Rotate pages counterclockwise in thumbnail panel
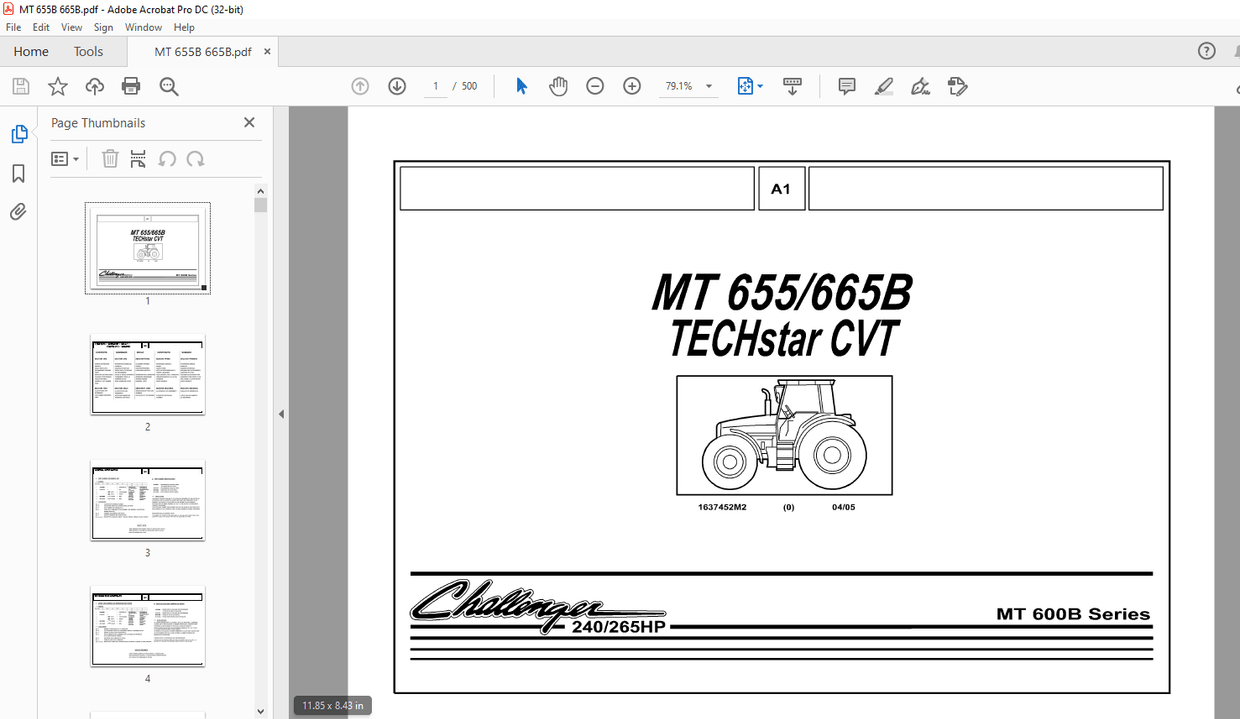This screenshot has width=1240, height=719. tap(166, 158)
